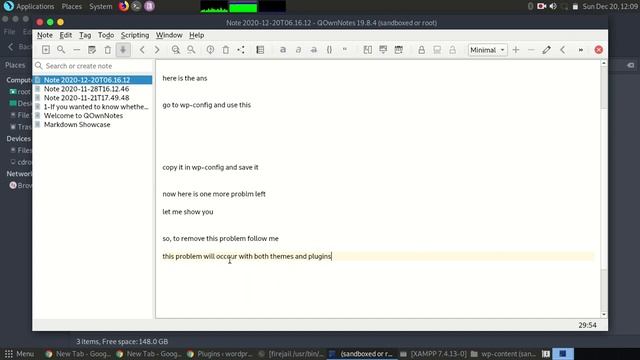
Task: Open the Minimal workspace dropdown
Action: pyautogui.click(x=488, y=50)
